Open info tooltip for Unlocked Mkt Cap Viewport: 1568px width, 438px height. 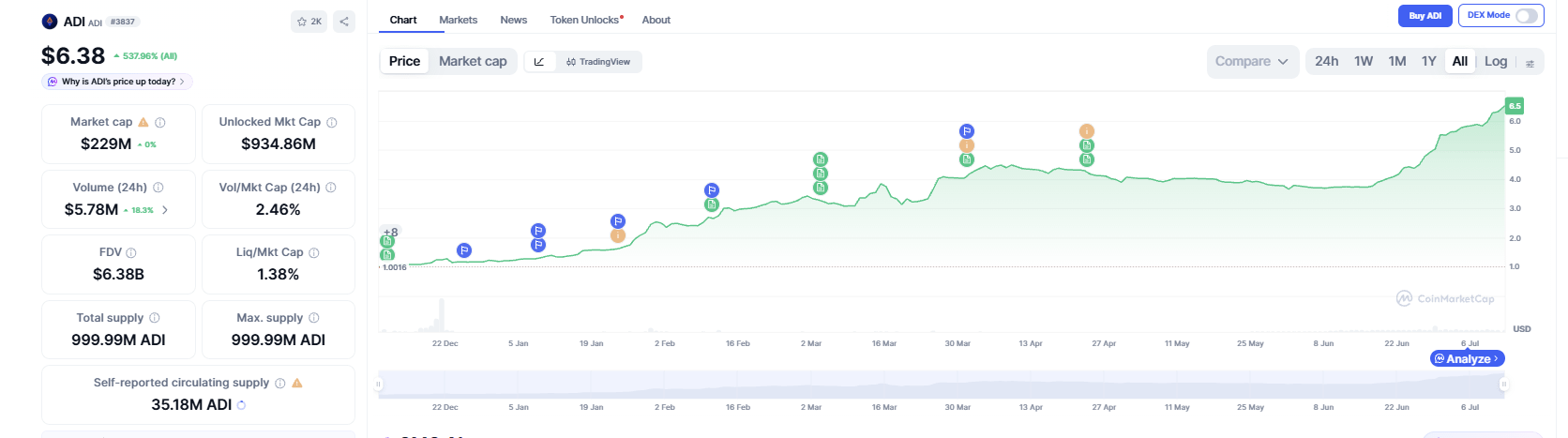332,122
